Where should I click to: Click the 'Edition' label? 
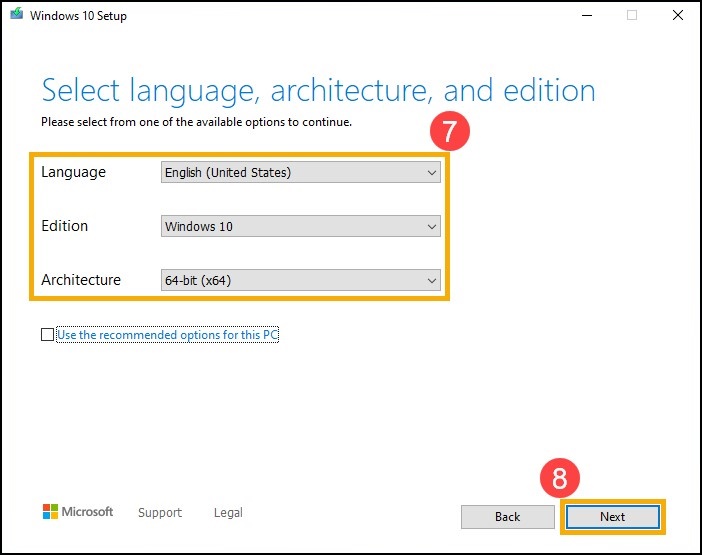click(64, 226)
